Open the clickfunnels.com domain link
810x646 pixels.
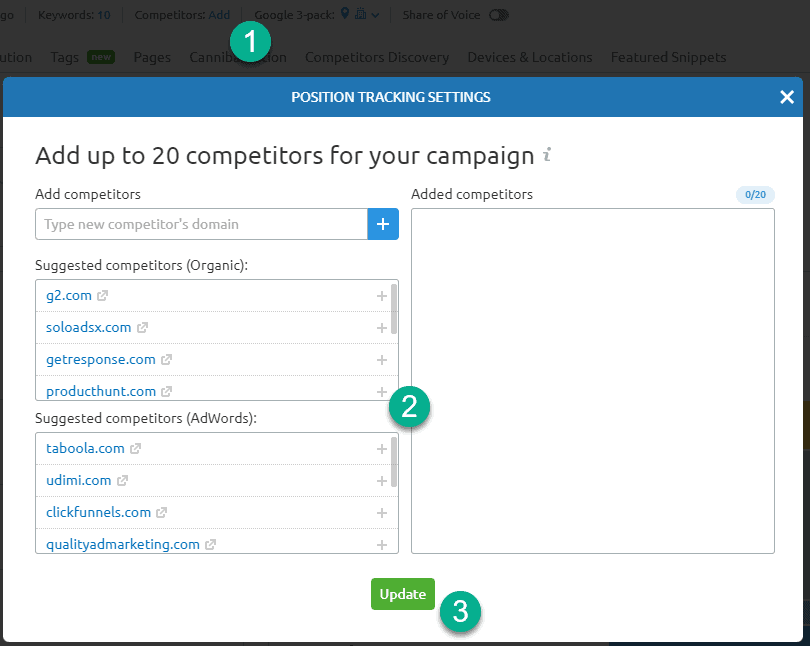pos(99,512)
